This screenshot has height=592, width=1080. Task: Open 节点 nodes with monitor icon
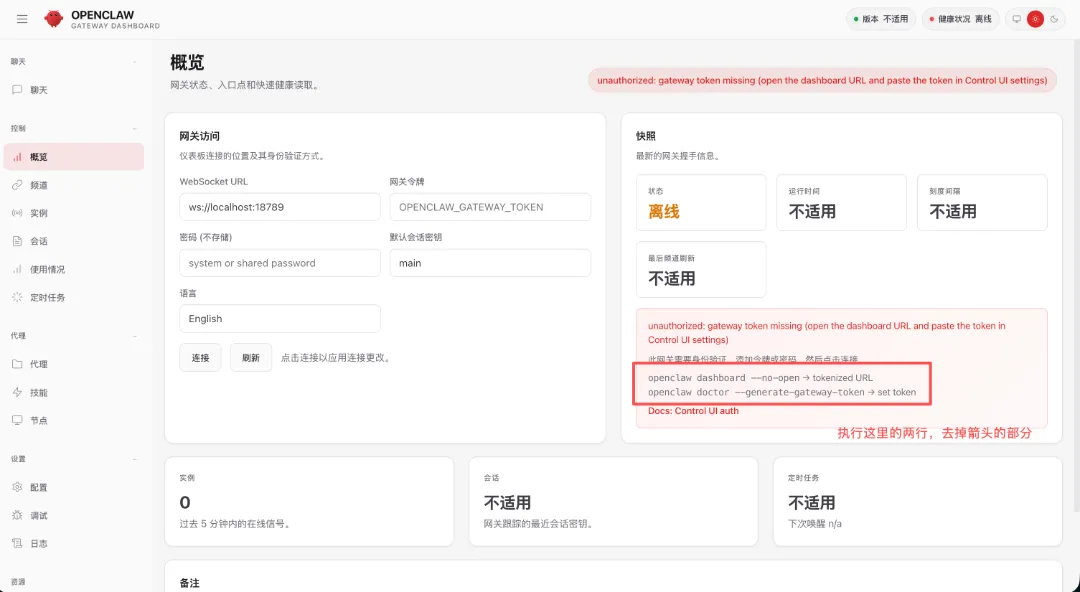coord(74,420)
